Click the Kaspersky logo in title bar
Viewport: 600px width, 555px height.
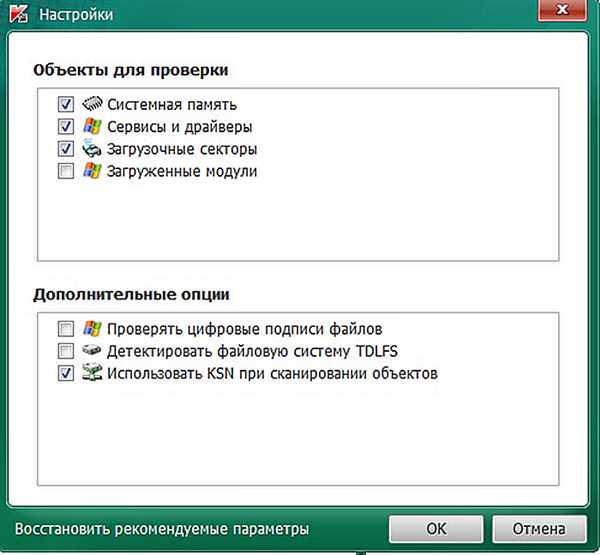[x=19, y=14]
